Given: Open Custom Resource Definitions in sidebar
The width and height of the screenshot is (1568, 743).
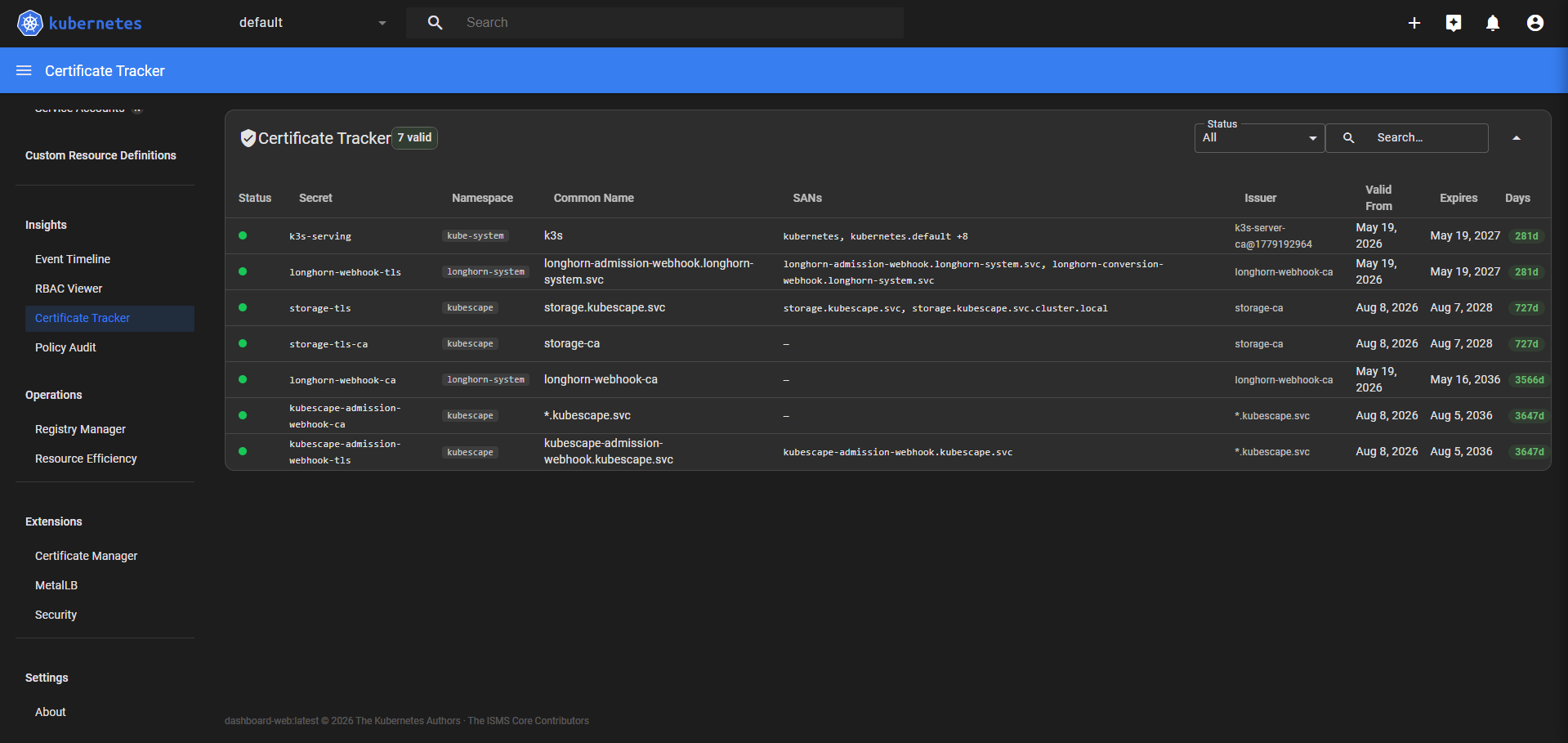Looking at the screenshot, I should pos(101,155).
